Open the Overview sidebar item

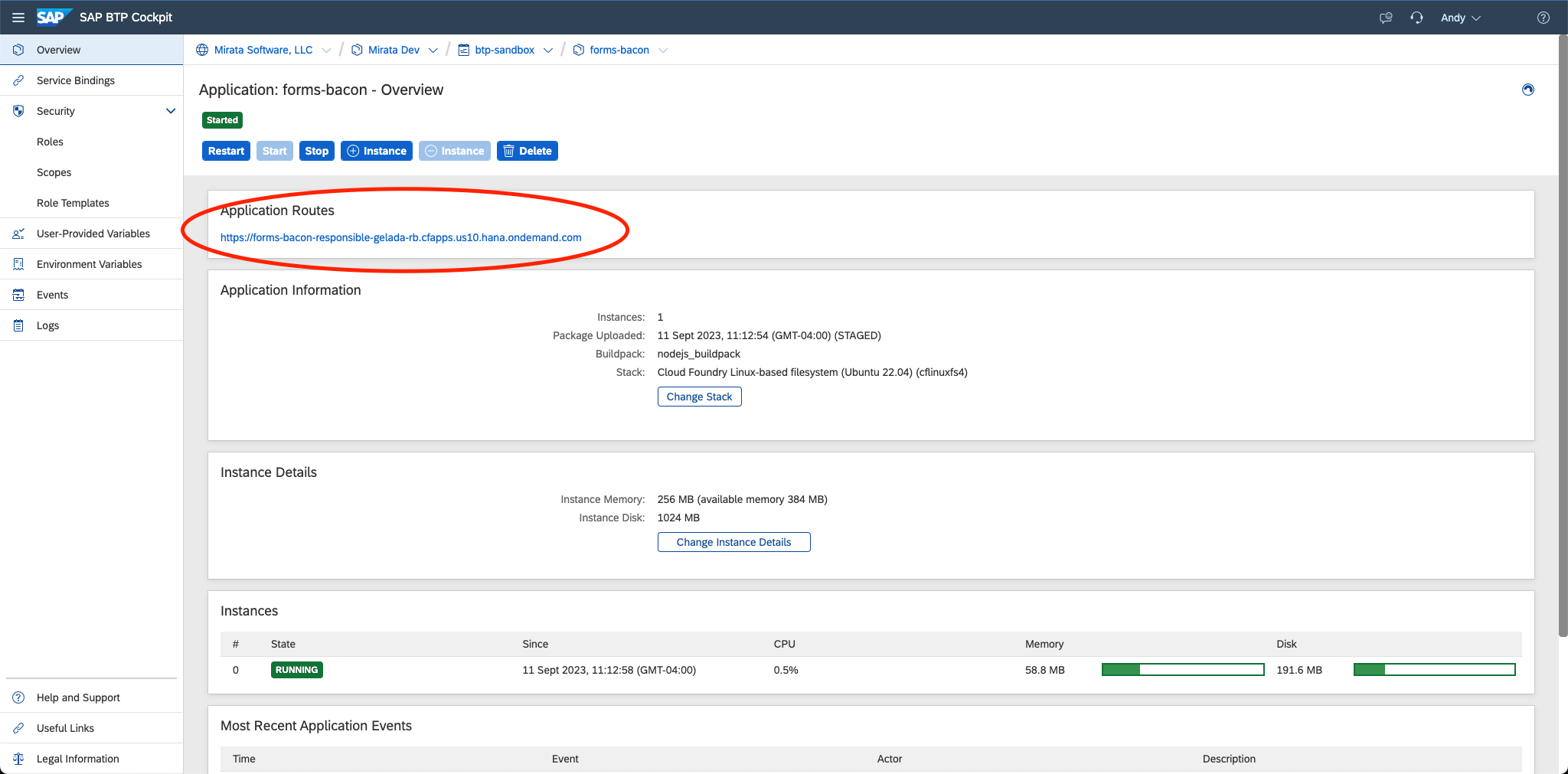pyautogui.click(x=92, y=50)
